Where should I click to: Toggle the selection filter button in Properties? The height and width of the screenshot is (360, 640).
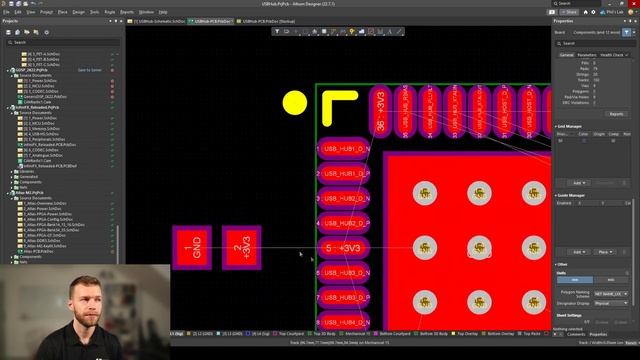coord(627,32)
